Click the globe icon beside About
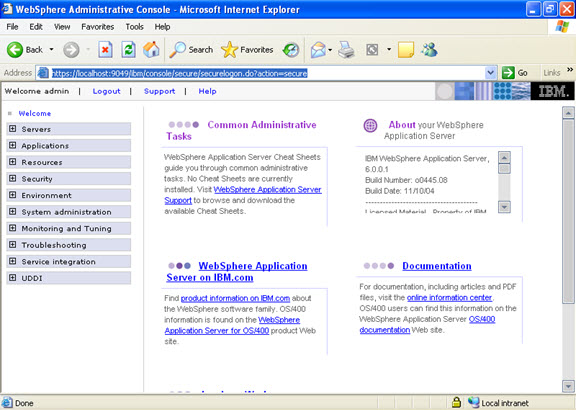Image resolution: width=576 pixels, height=410 pixels. (x=370, y=126)
